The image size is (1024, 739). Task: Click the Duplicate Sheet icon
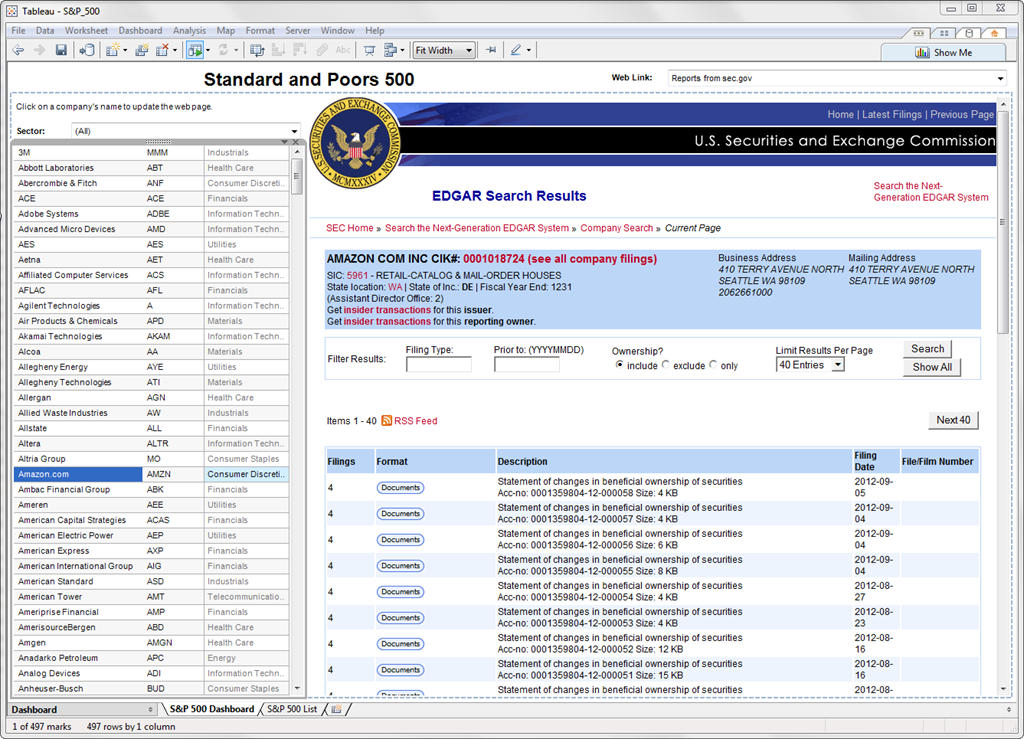141,50
